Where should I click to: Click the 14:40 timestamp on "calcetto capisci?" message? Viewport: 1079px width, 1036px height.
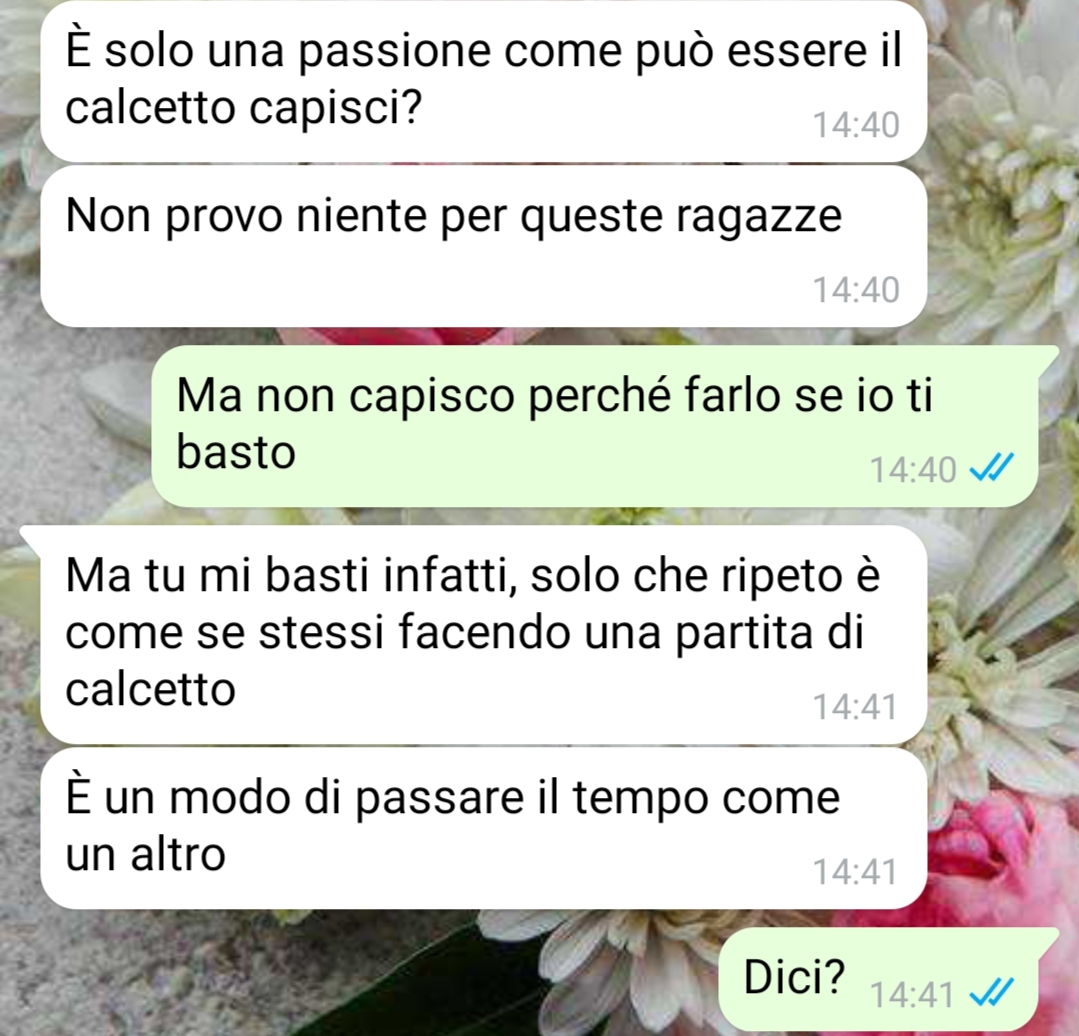tap(856, 125)
